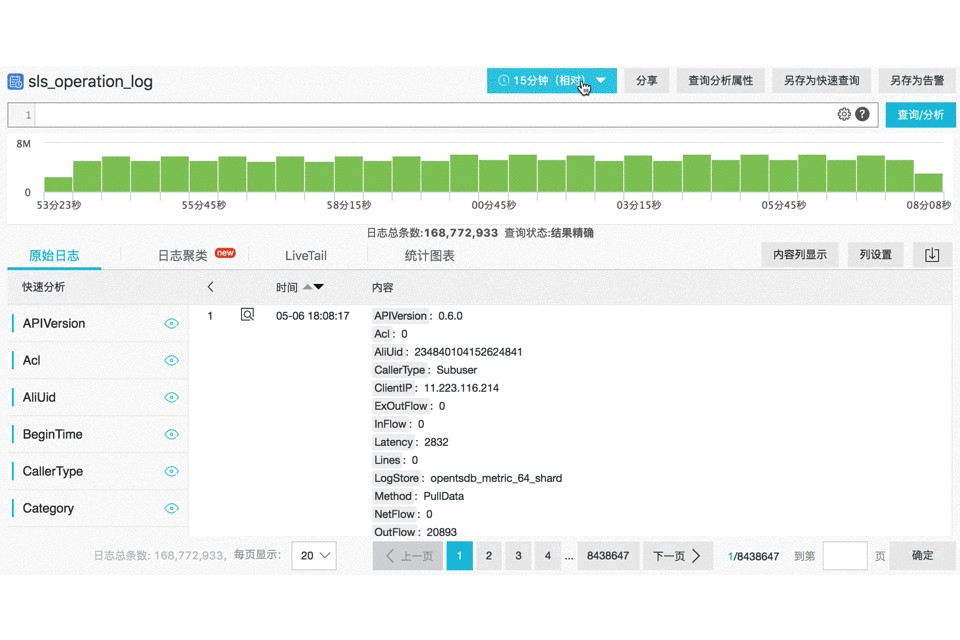The image size is (960, 640).
Task: Click the ClientIP value 11.223.116.214
Action: pyautogui.click(x=461, y=388)
